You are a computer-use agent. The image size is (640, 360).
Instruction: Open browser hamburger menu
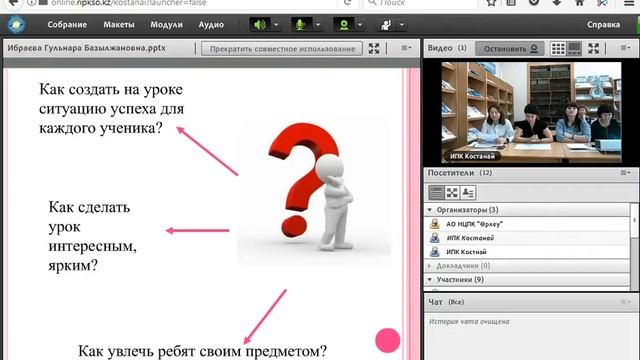(629, 3)
